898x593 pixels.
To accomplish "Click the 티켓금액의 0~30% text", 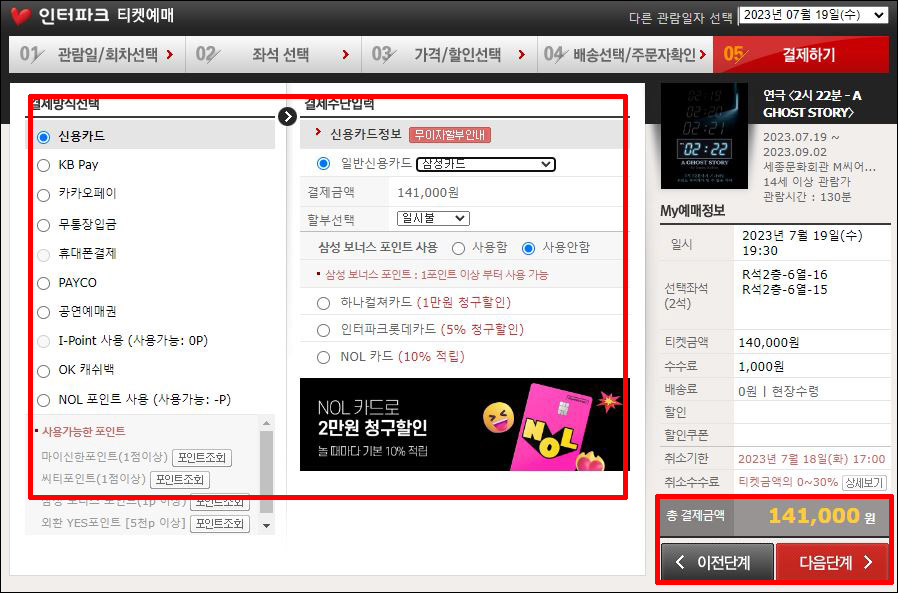I will point(788,482).
